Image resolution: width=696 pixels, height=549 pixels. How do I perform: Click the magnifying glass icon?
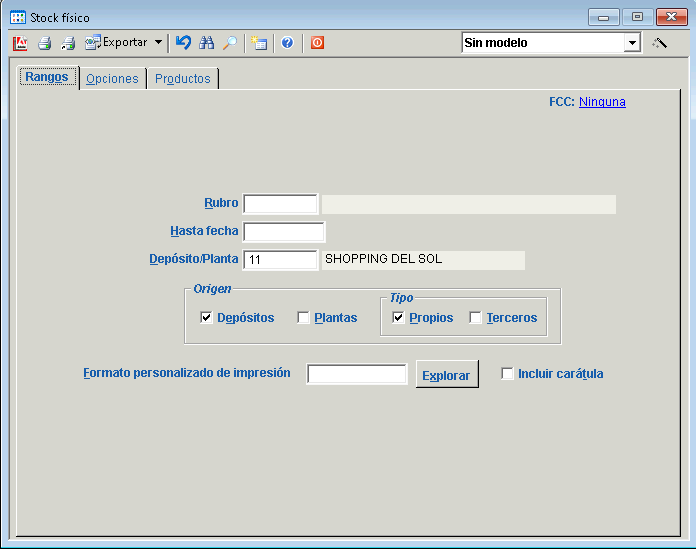click(x=230, y=43)
